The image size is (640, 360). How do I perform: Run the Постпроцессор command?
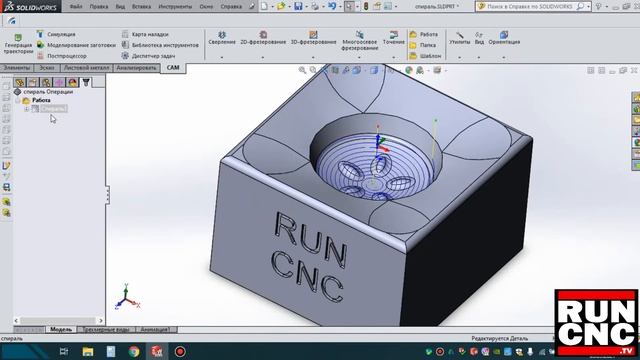tap(62, 56)
